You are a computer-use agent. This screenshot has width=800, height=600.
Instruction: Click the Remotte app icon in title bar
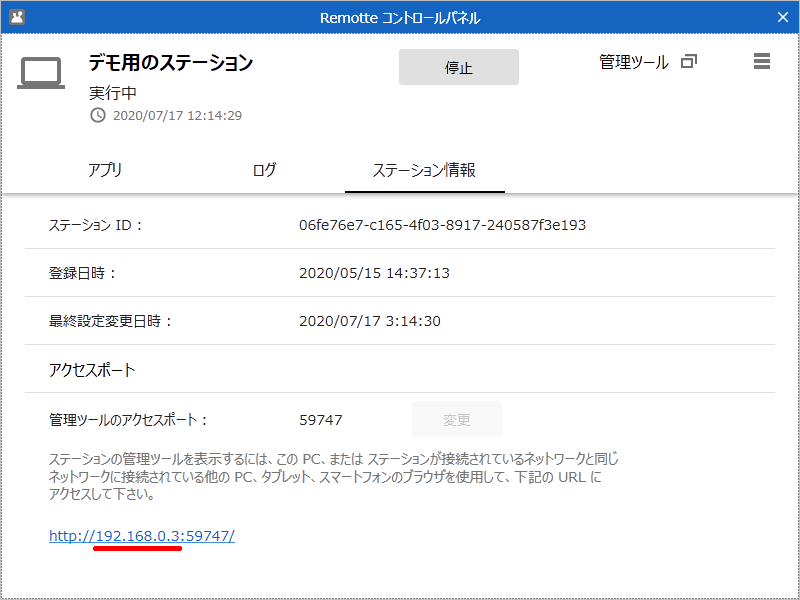(17, 17)
